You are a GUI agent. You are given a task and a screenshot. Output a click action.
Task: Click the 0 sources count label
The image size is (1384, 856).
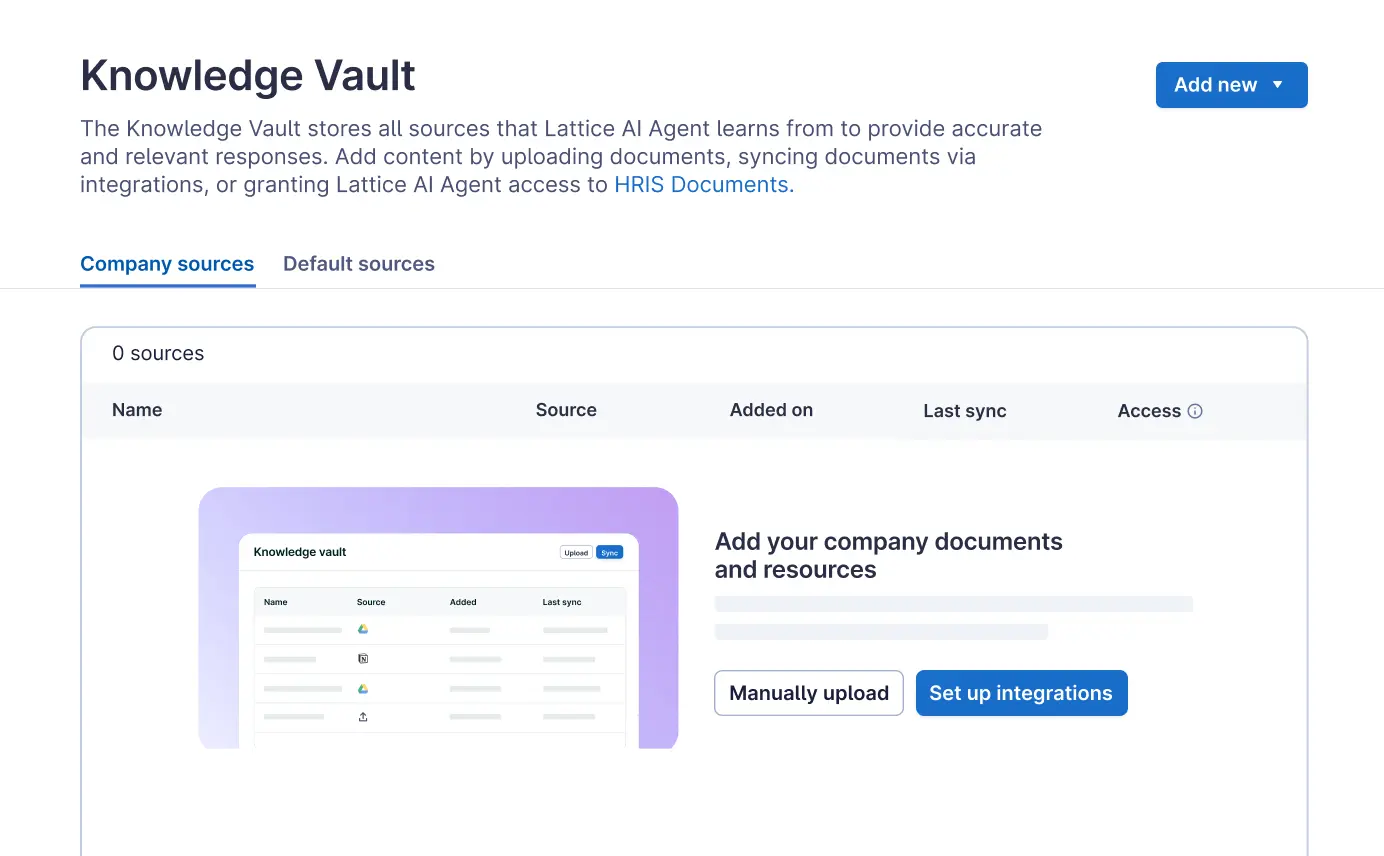click(x=158, y=353)
